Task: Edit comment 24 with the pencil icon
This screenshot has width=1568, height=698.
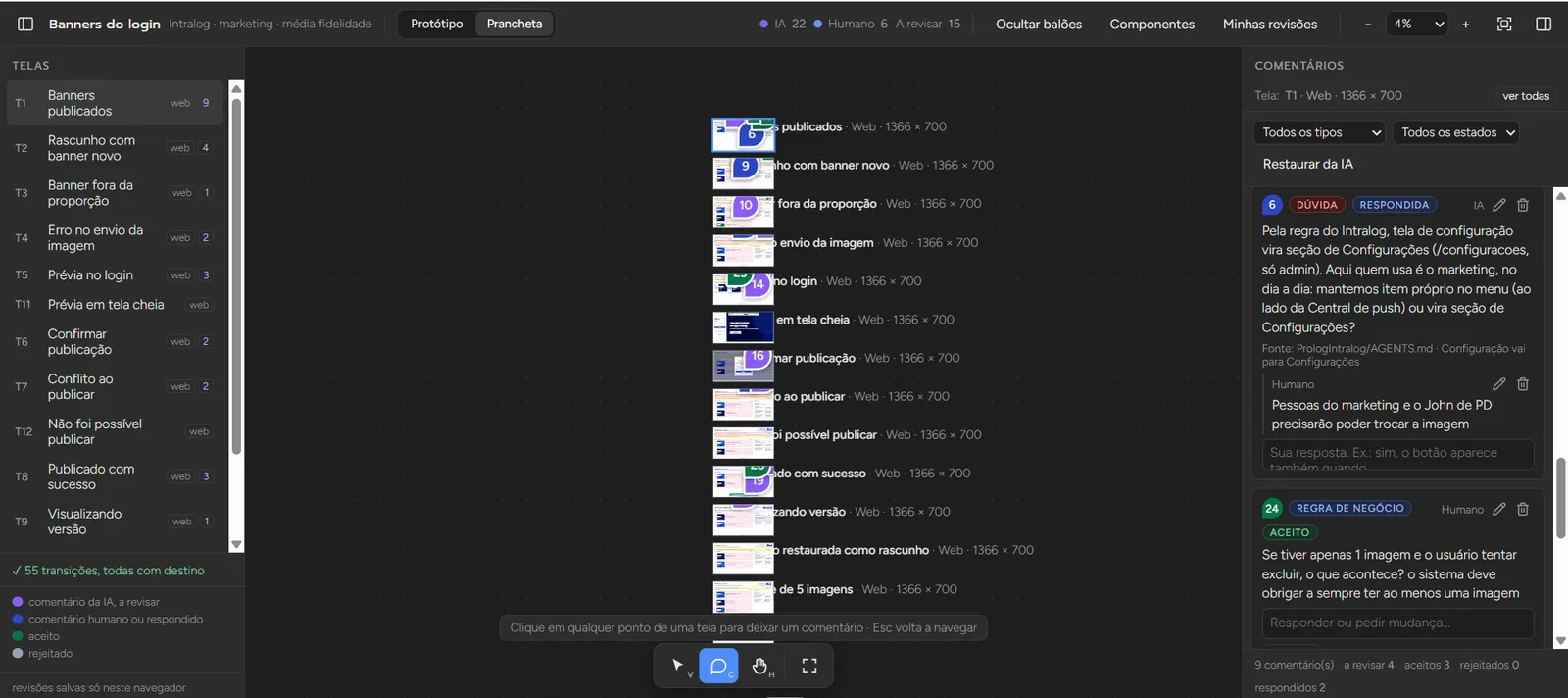Action: tap(1499, 509)
